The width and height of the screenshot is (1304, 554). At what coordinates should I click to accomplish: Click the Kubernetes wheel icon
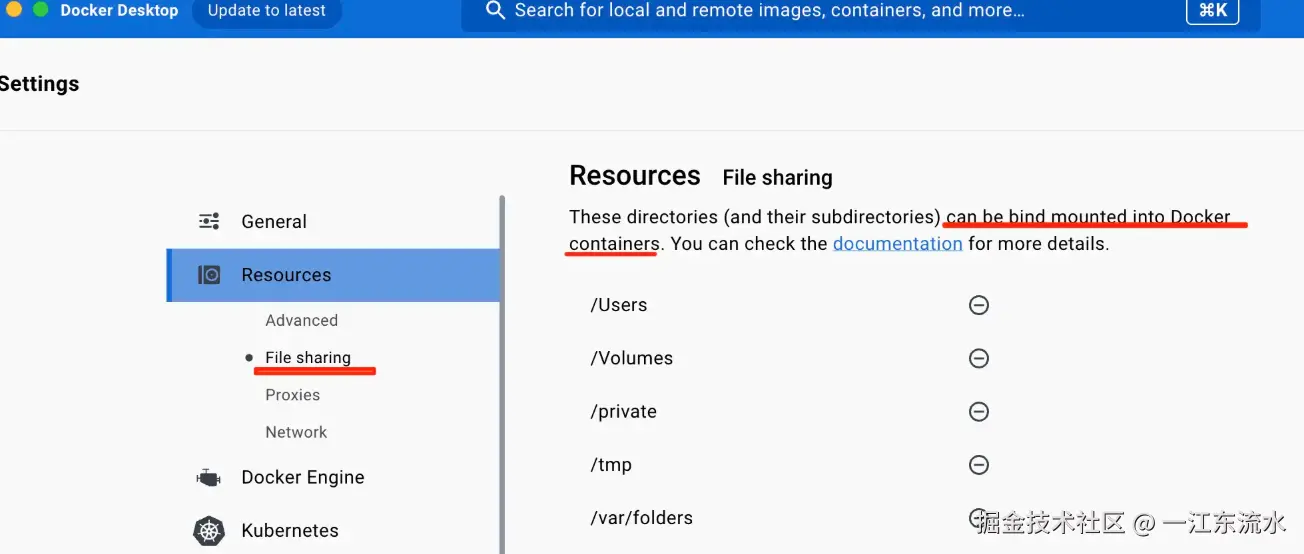209,531
